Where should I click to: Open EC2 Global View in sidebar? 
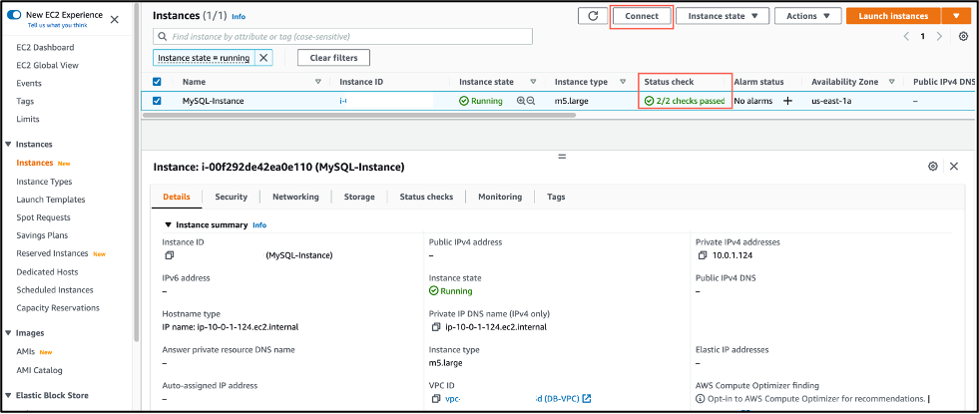pos(47,65)
